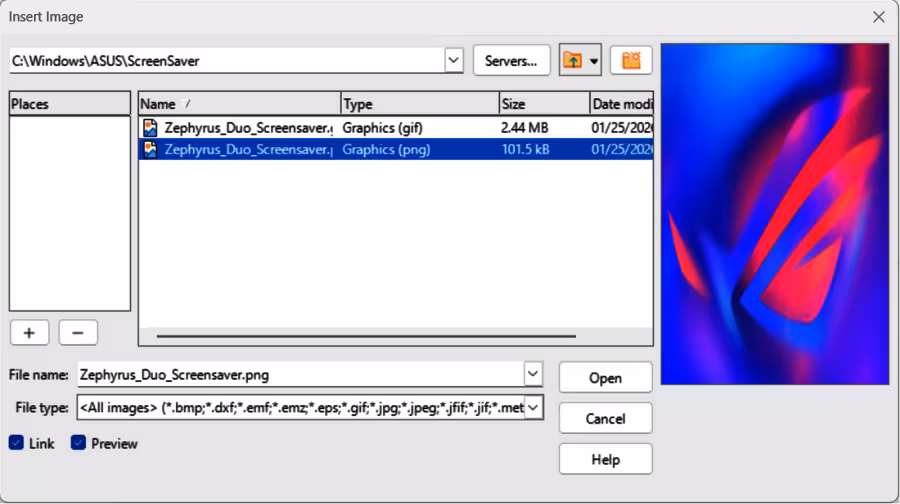Click the 101.5 kB size cell
Image resolution: width=900 pixels, height=504 pixels.
(x=526, y=149)
